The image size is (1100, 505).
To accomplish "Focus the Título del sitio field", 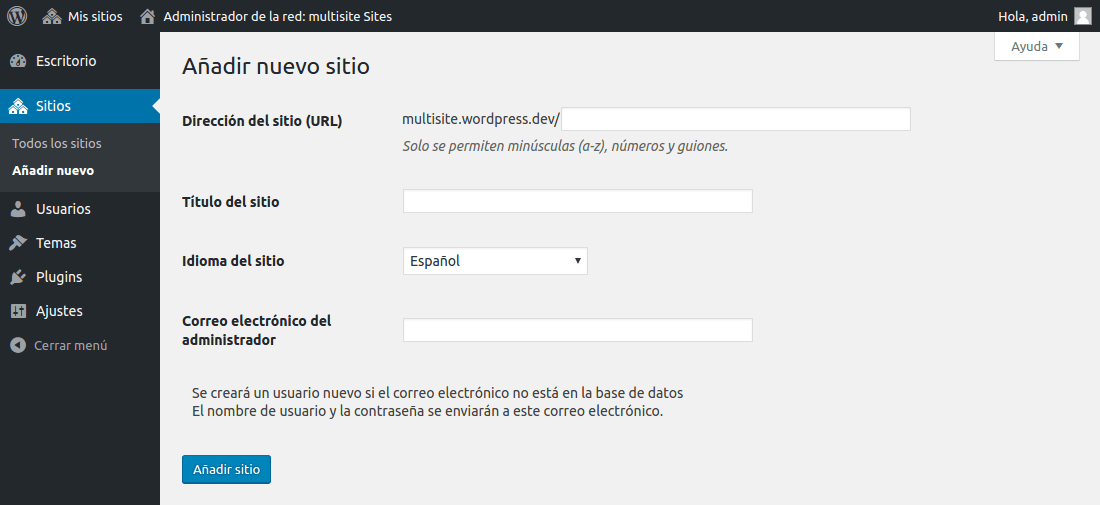I will [577, 201].
